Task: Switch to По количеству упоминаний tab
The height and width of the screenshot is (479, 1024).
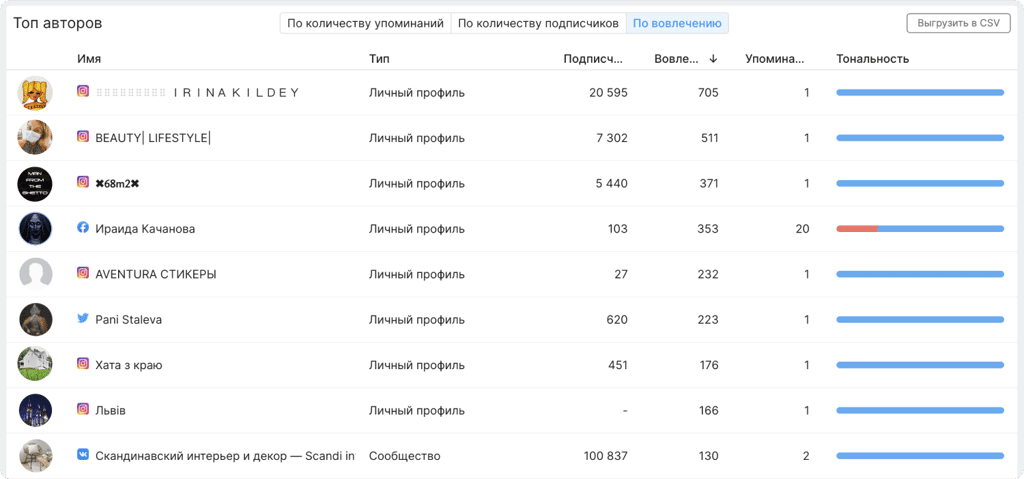Action: [x=366, y=24]
